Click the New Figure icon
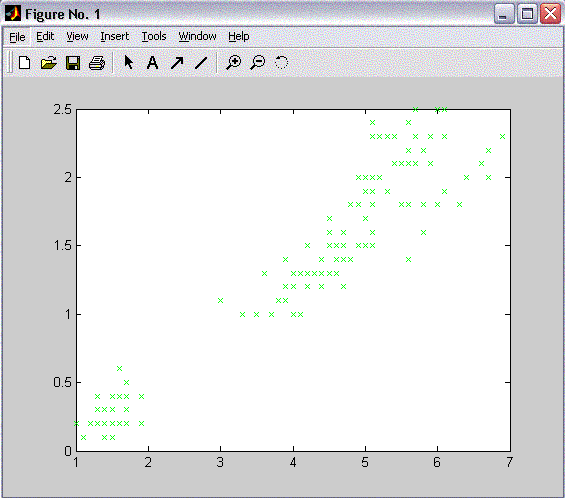 [25, 63]
